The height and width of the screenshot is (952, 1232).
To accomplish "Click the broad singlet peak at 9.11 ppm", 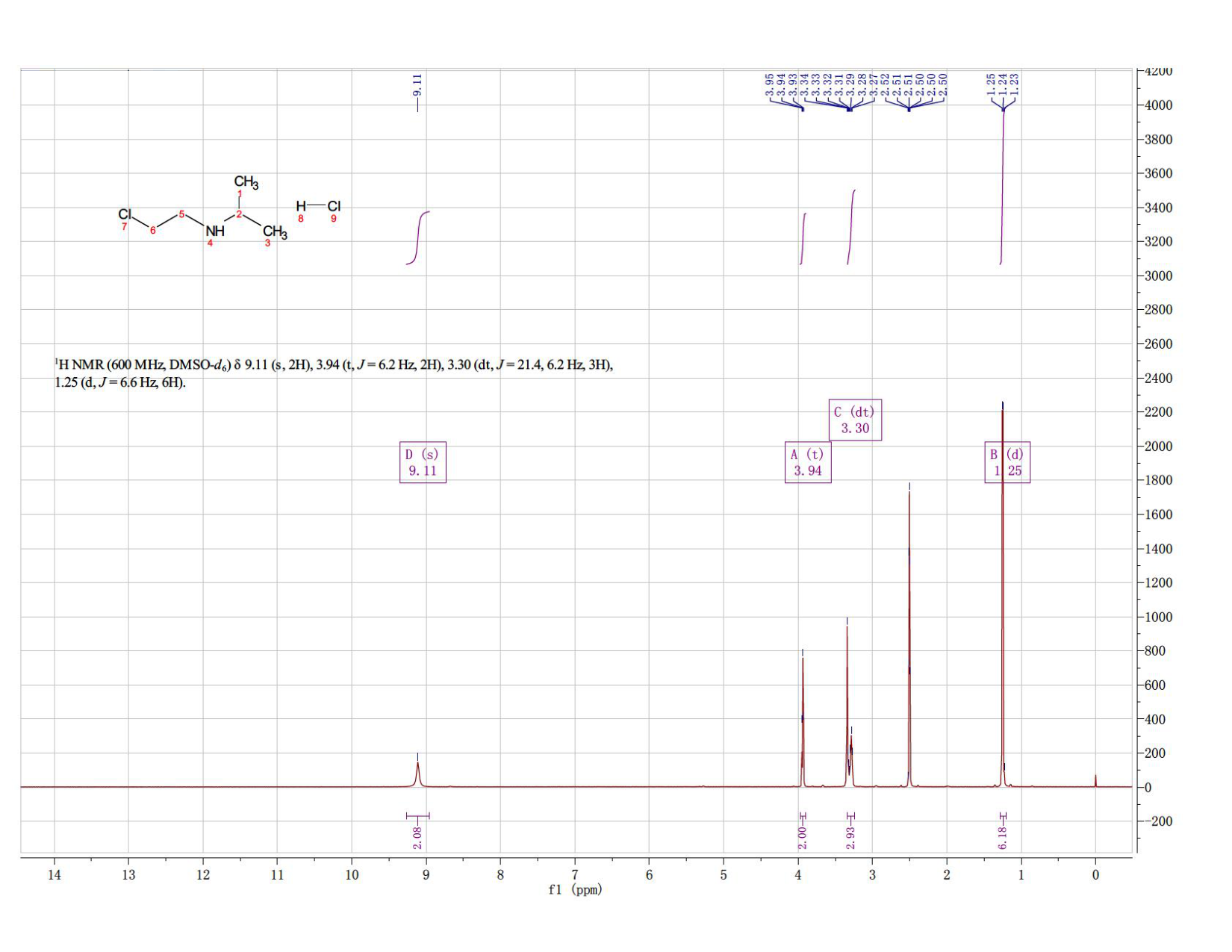I will (x=418, y=774).
